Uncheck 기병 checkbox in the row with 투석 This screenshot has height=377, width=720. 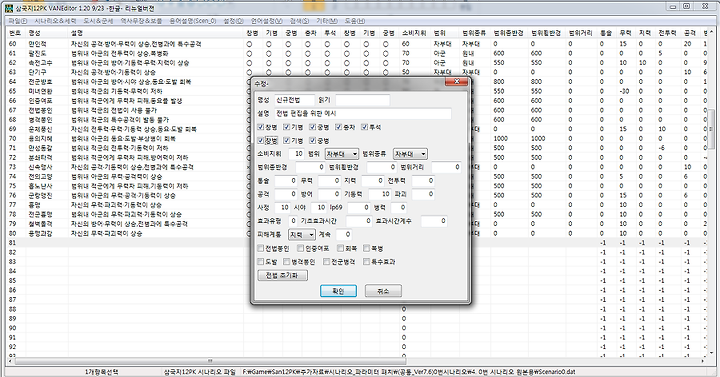click(287, 127)
